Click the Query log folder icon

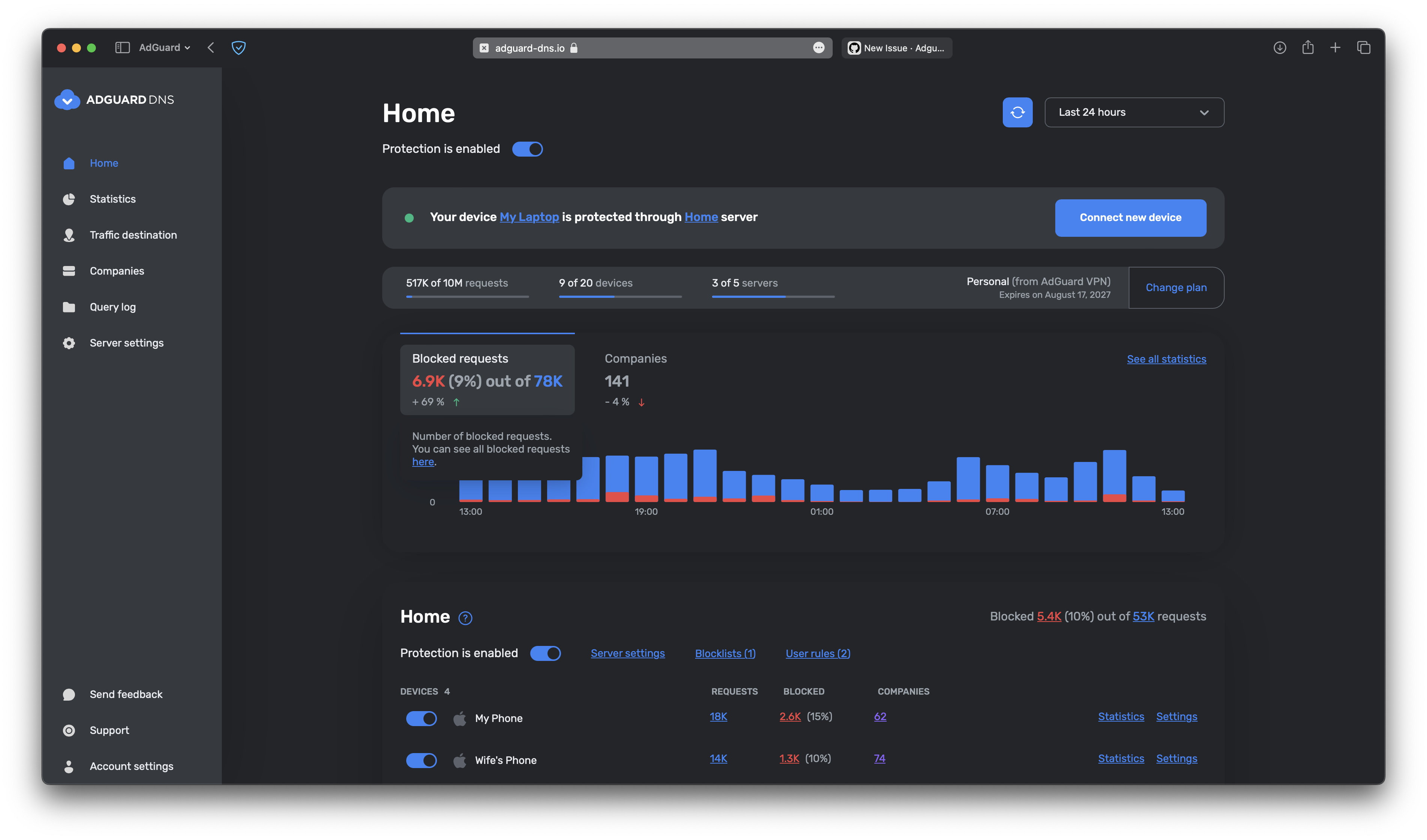69,307
